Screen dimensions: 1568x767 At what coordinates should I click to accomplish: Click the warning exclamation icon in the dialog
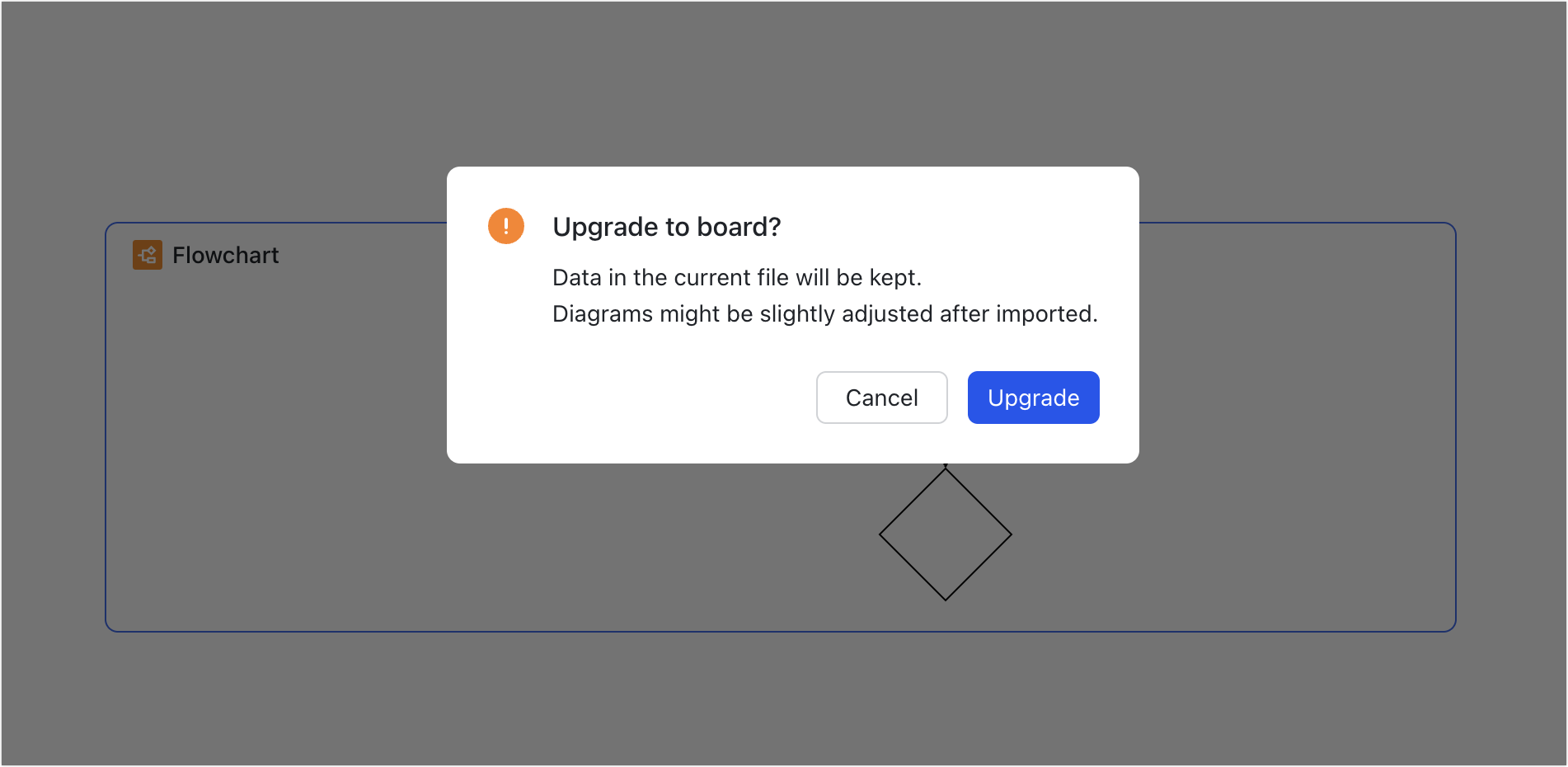coord(505,225)
